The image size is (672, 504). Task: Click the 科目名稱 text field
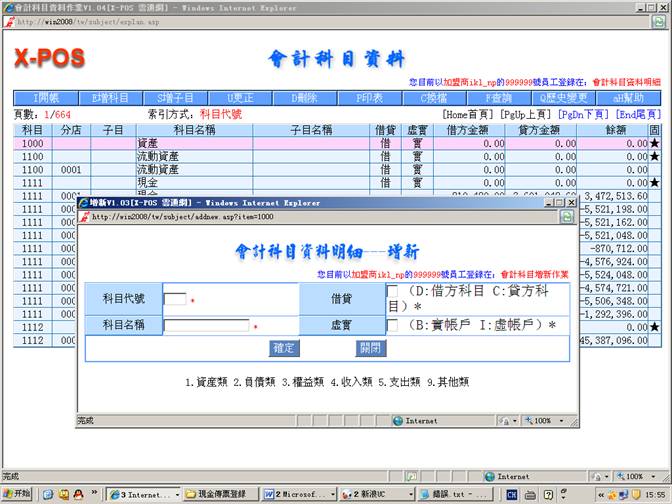(x=206, y=325)
